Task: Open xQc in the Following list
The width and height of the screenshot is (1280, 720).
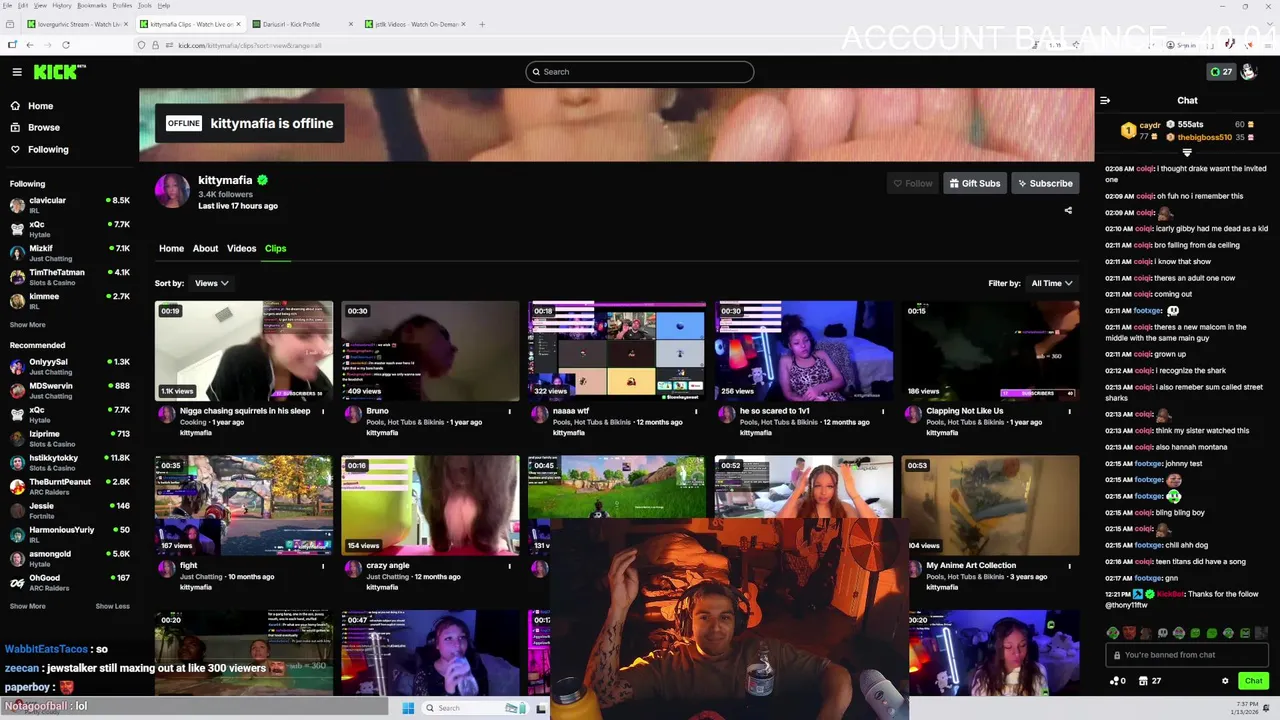Action: pyautogui.click(x=70, y=229)
